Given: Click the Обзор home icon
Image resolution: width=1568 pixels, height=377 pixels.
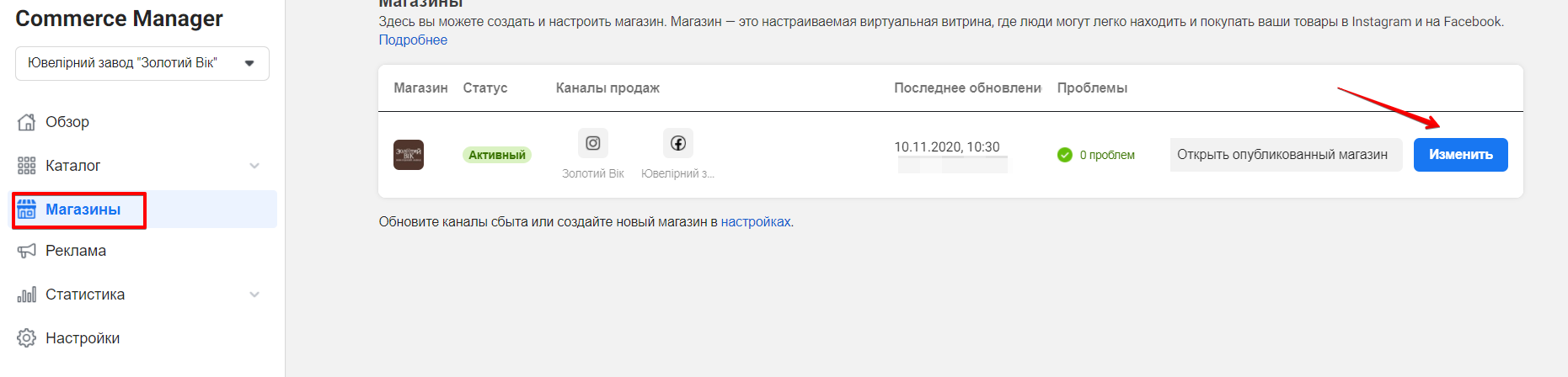Looking at the screenshot, I should coord(27,122).
